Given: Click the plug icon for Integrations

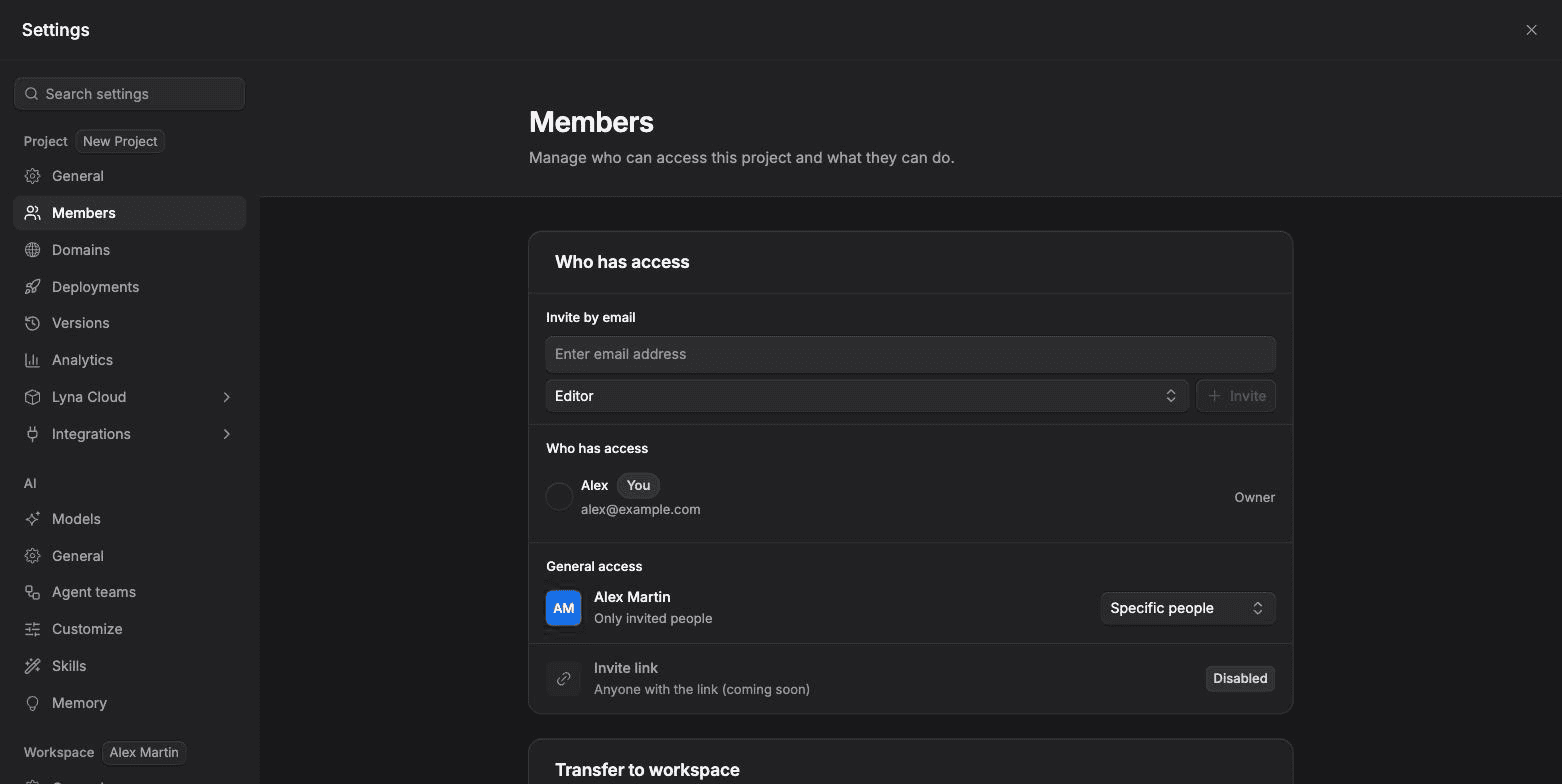Looking at the screenshot, I should [32, 434].
